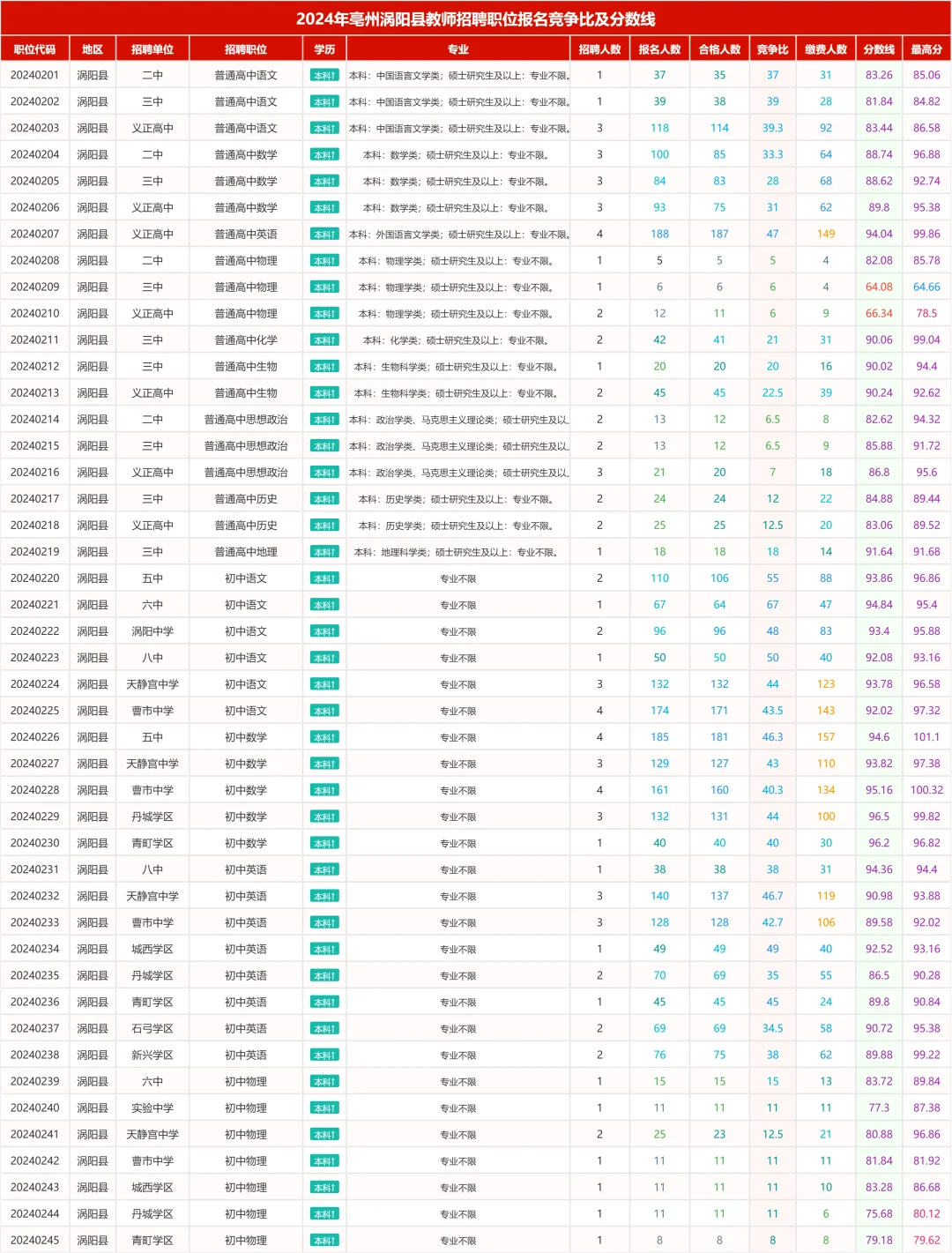
Task: Click 天静宫中学 in row 20240224
Action: [x=152, y=683]
